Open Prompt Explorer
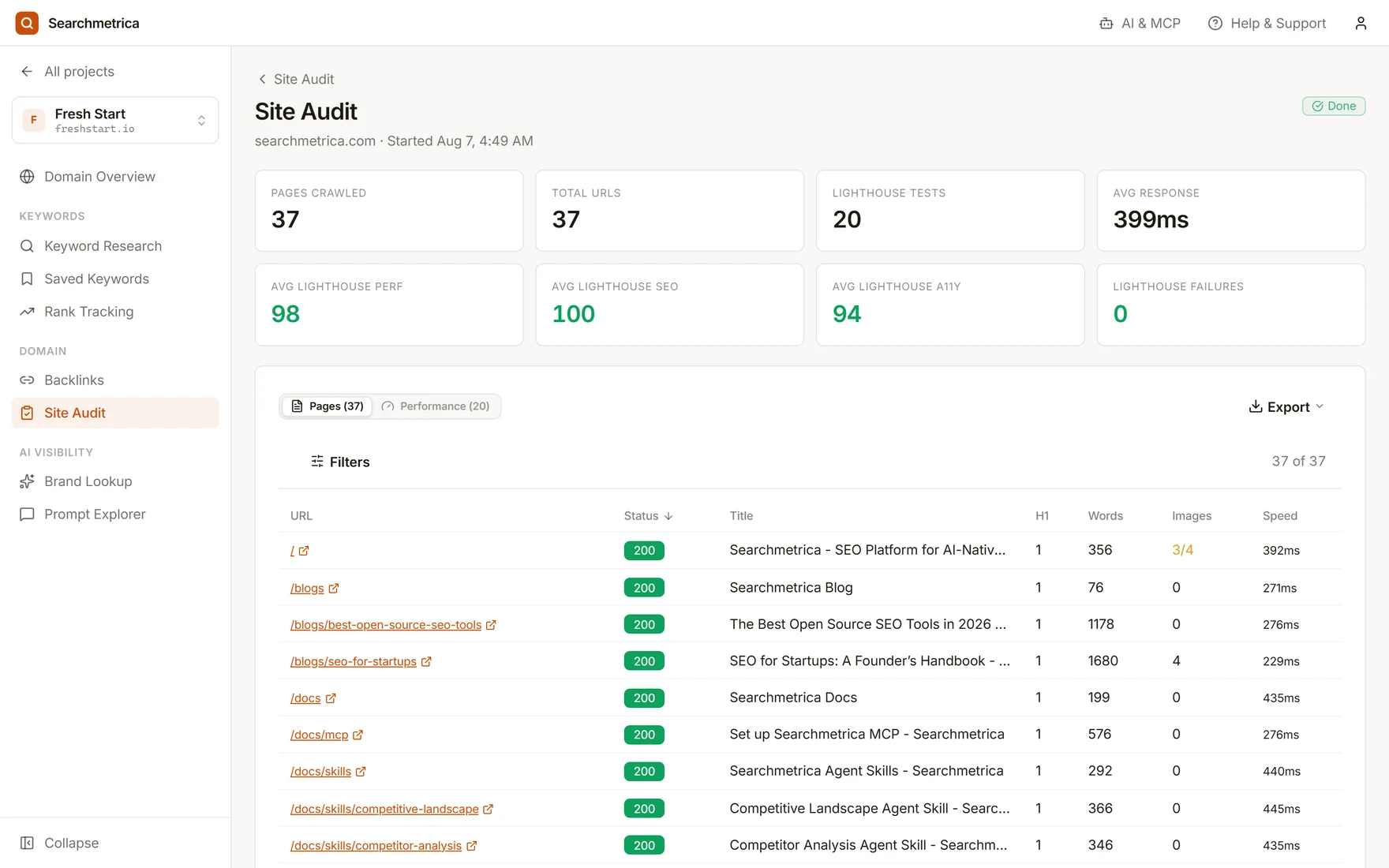The image size is (1389, 868). point(115,514)
